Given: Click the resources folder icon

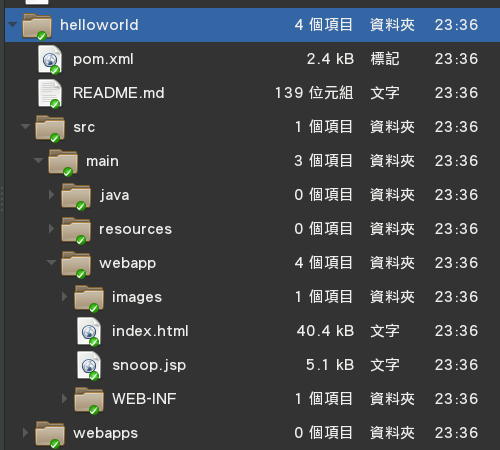Looking at the screenshot, I should (x=76, y=230).
